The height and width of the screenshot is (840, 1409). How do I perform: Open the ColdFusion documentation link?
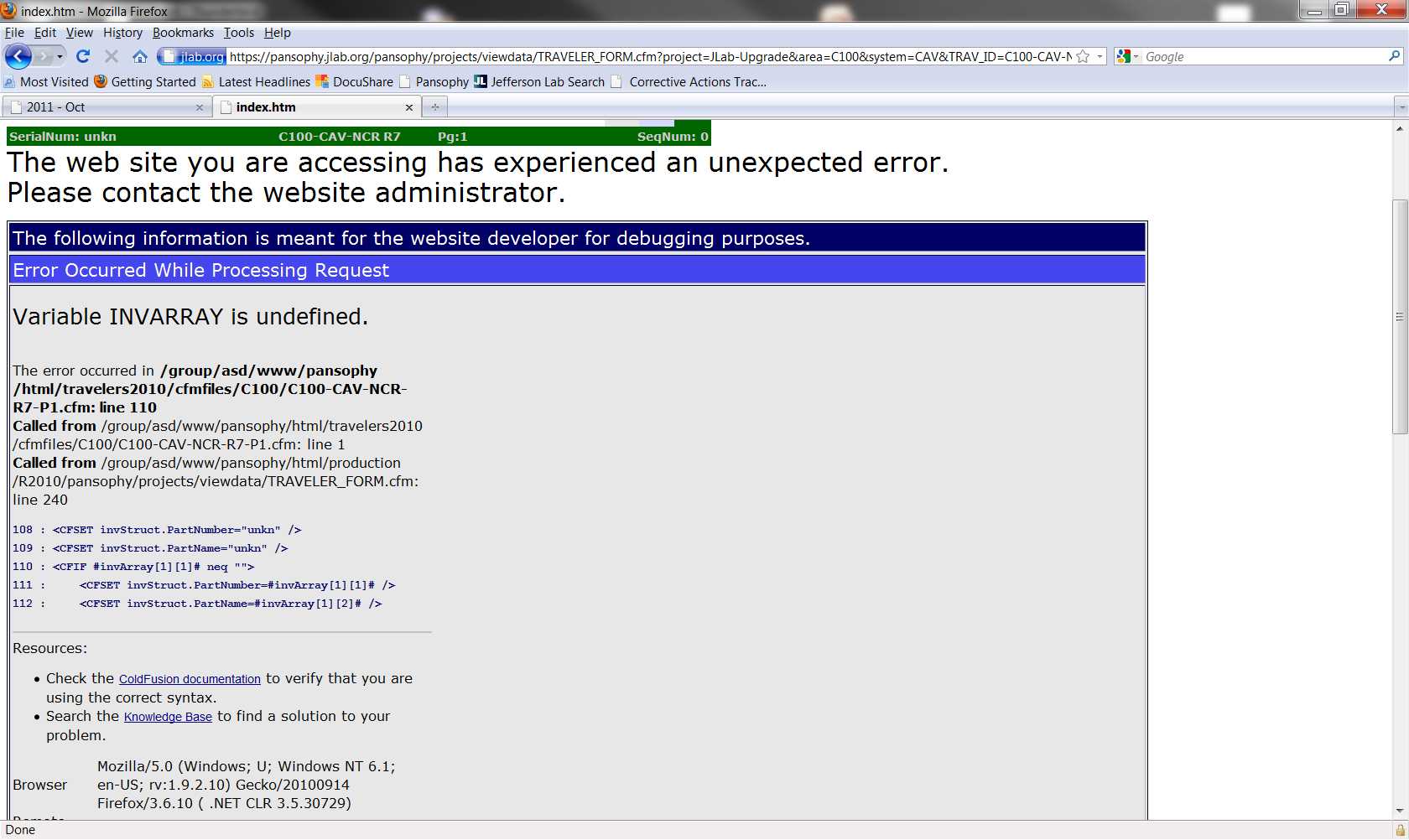(x=190, y=679)
